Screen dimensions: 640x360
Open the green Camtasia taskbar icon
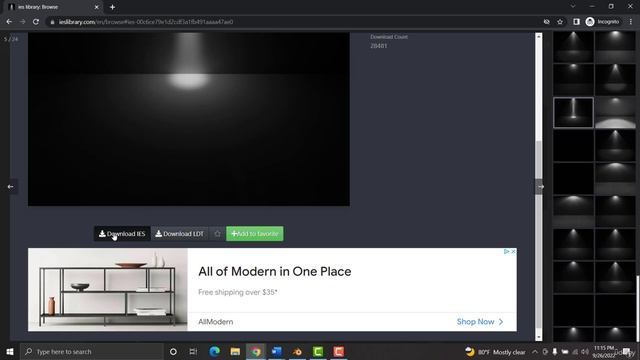coord(318,351)
